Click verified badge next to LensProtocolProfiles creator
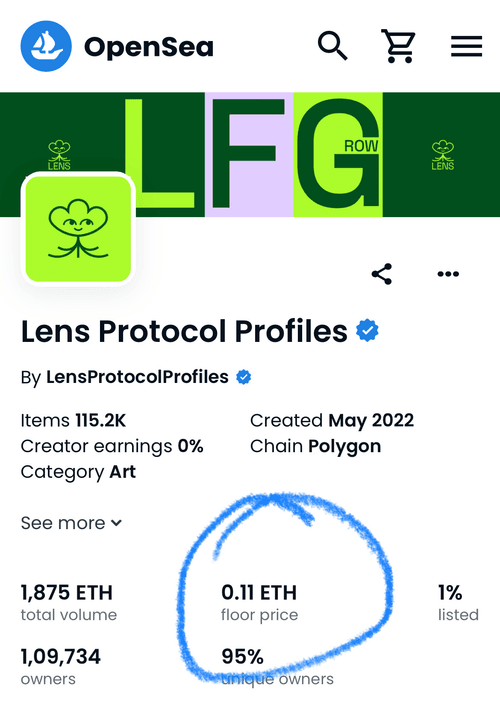Screen dimensions: 500x727 pyautogui.click(x=244, y=377)
